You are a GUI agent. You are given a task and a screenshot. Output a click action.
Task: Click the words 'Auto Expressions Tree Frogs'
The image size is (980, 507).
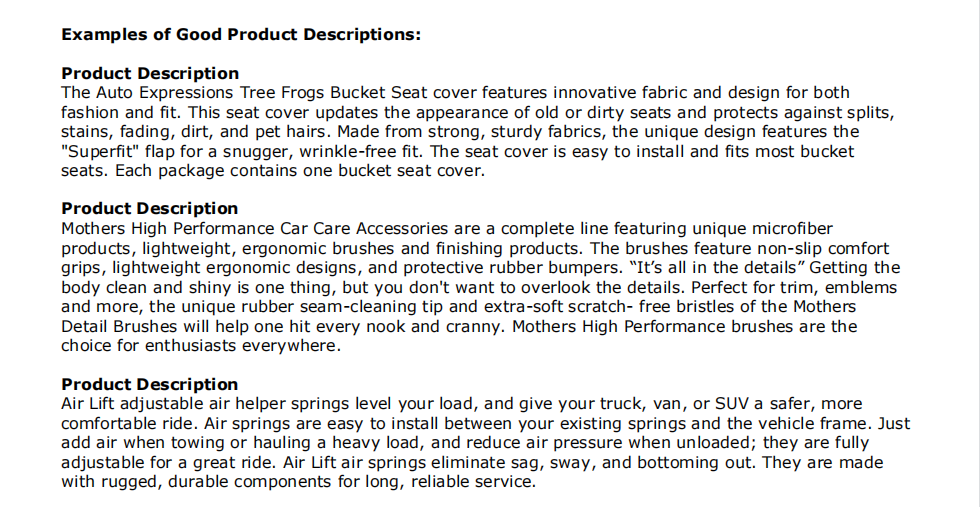(x=210, y=93)
